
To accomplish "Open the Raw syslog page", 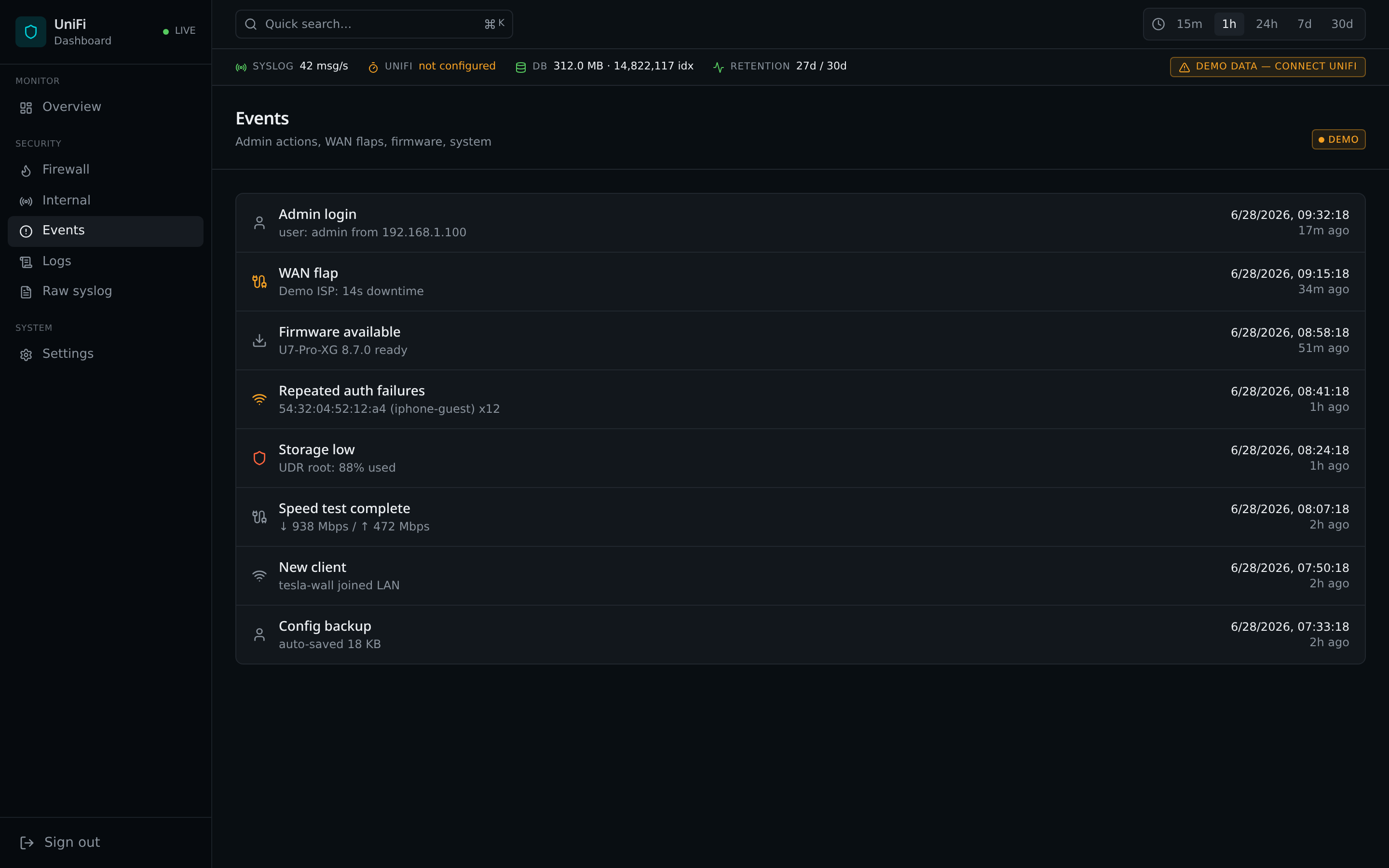I will pos(106,292).
